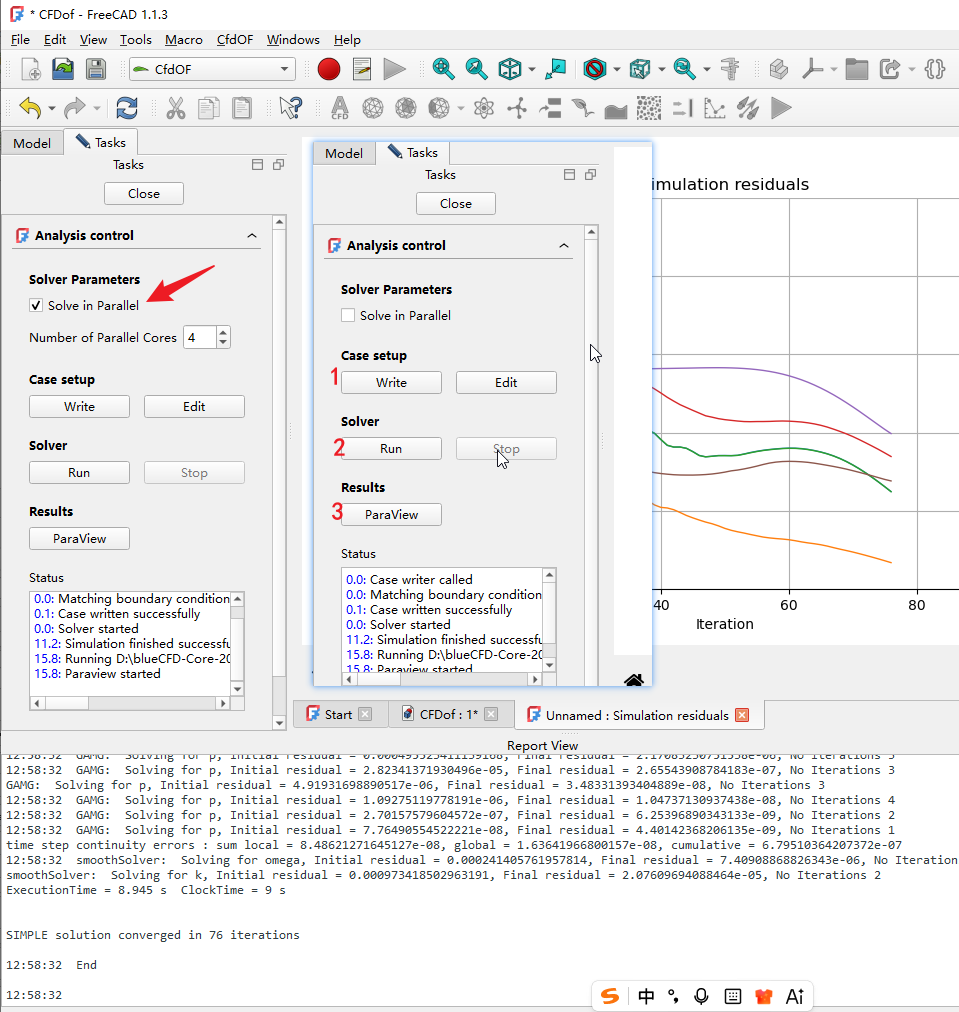The height and width of the screenshot is (1012, 959).
Task: Open the mesh refinement dropdown arrow
Action: click(461, 108)
